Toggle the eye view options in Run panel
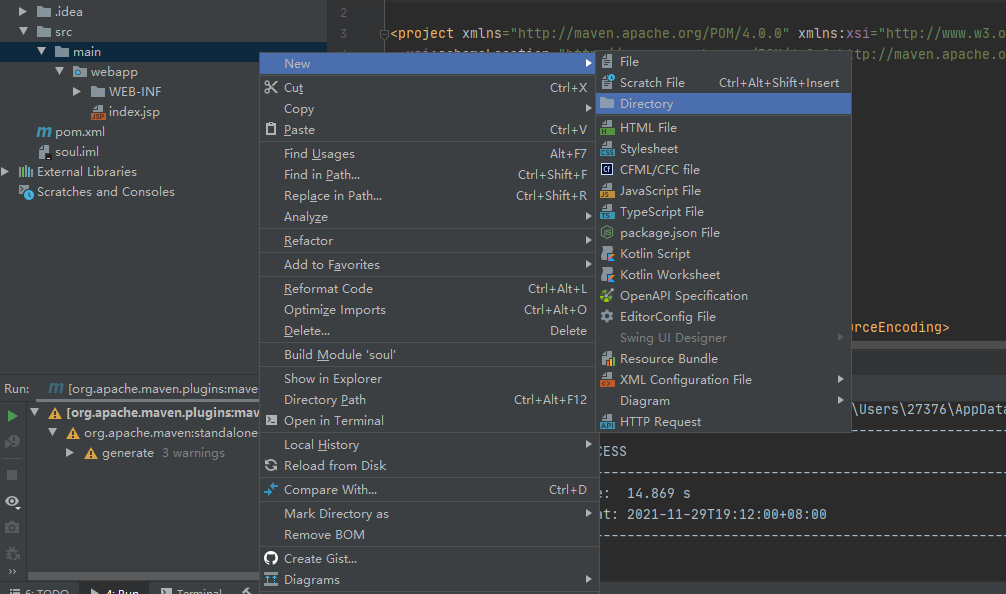 tap(12, 502)
